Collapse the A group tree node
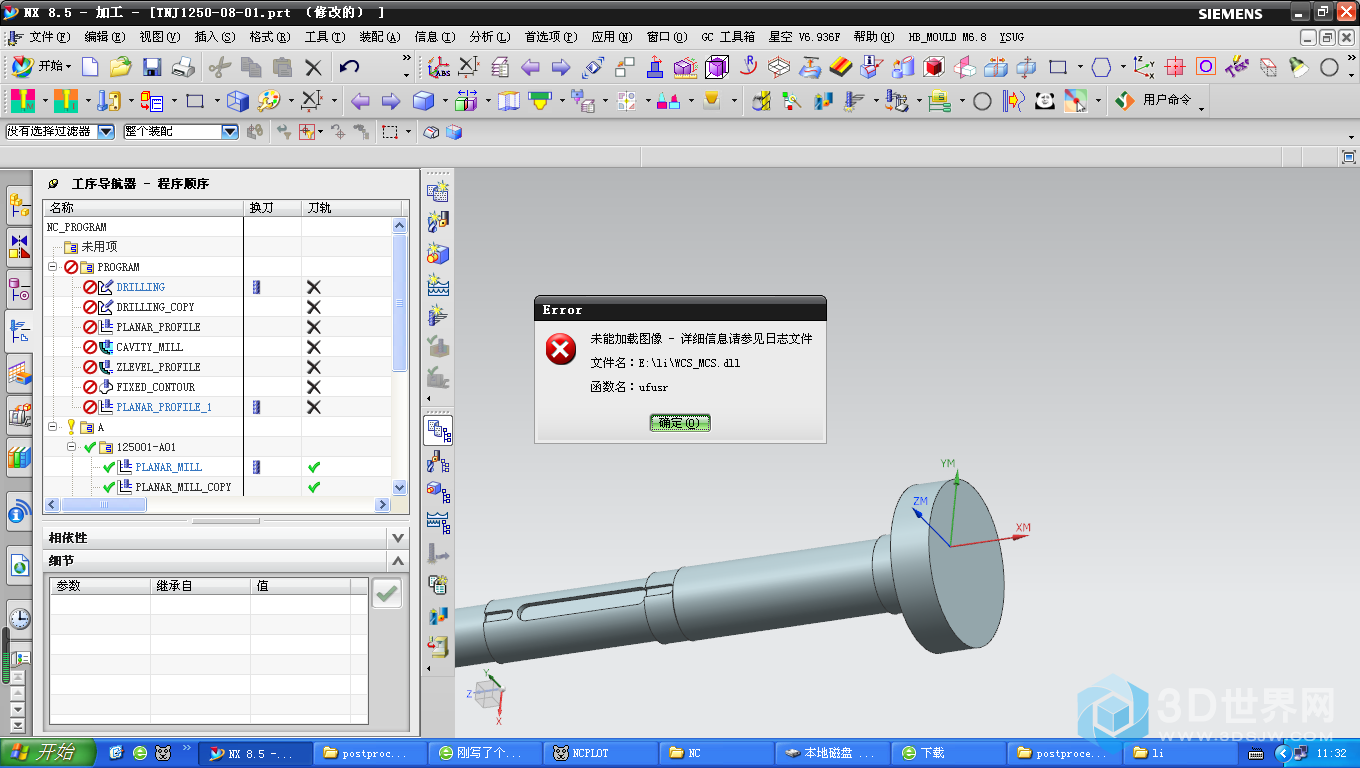 tap(52, 427)
